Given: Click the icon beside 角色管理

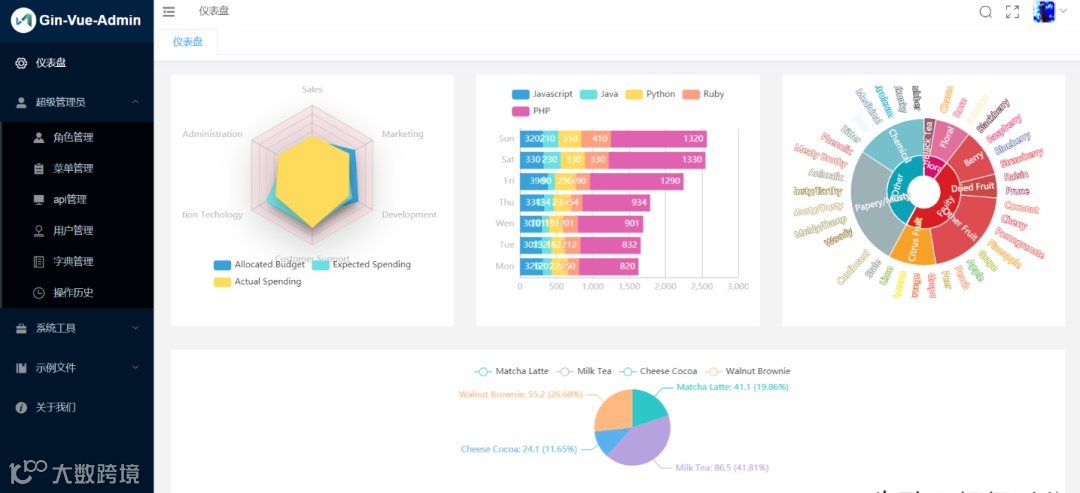Looking at the screenshot, I should 39,137.
